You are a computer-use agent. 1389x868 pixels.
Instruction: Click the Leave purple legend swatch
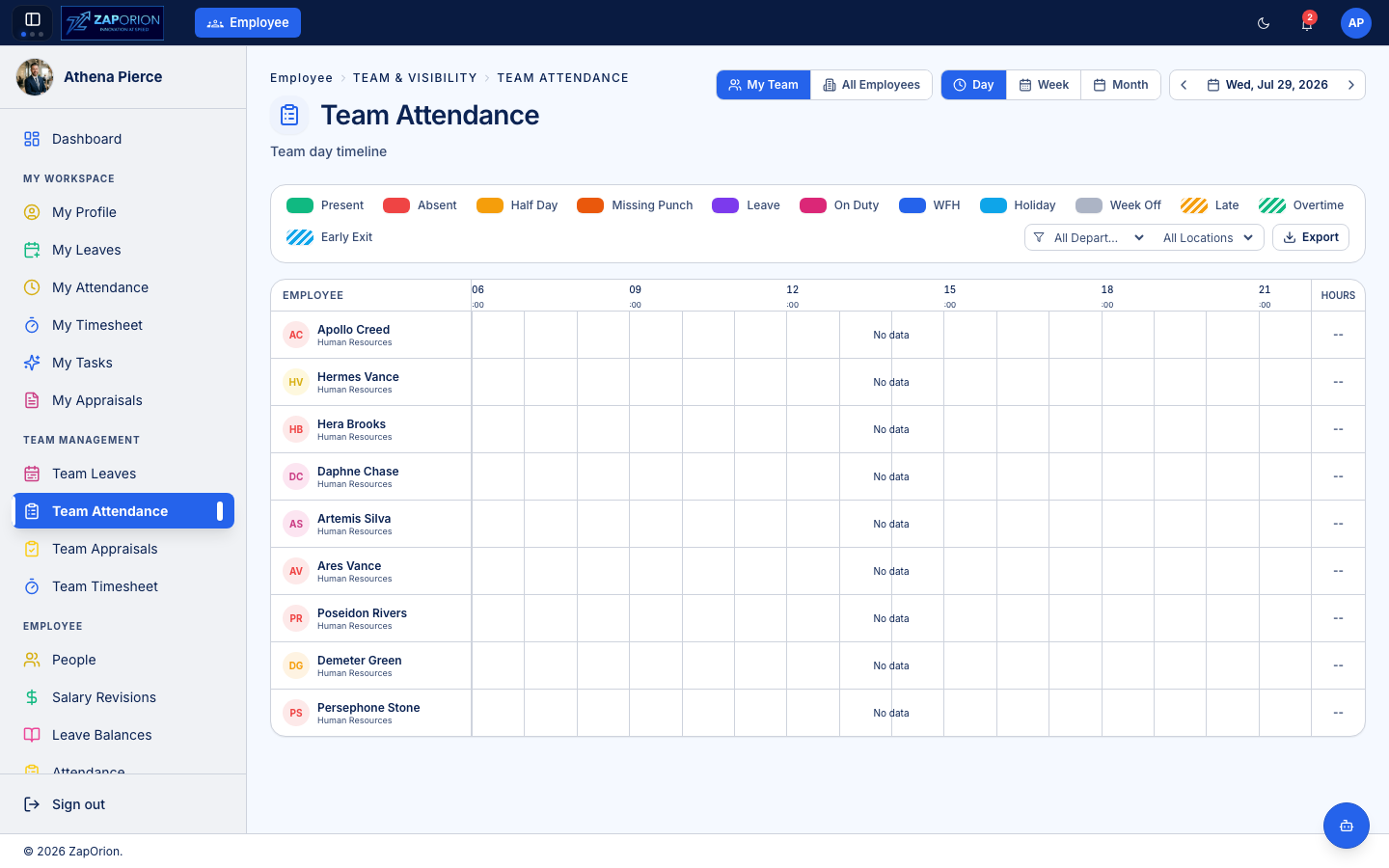pos(725,205)
